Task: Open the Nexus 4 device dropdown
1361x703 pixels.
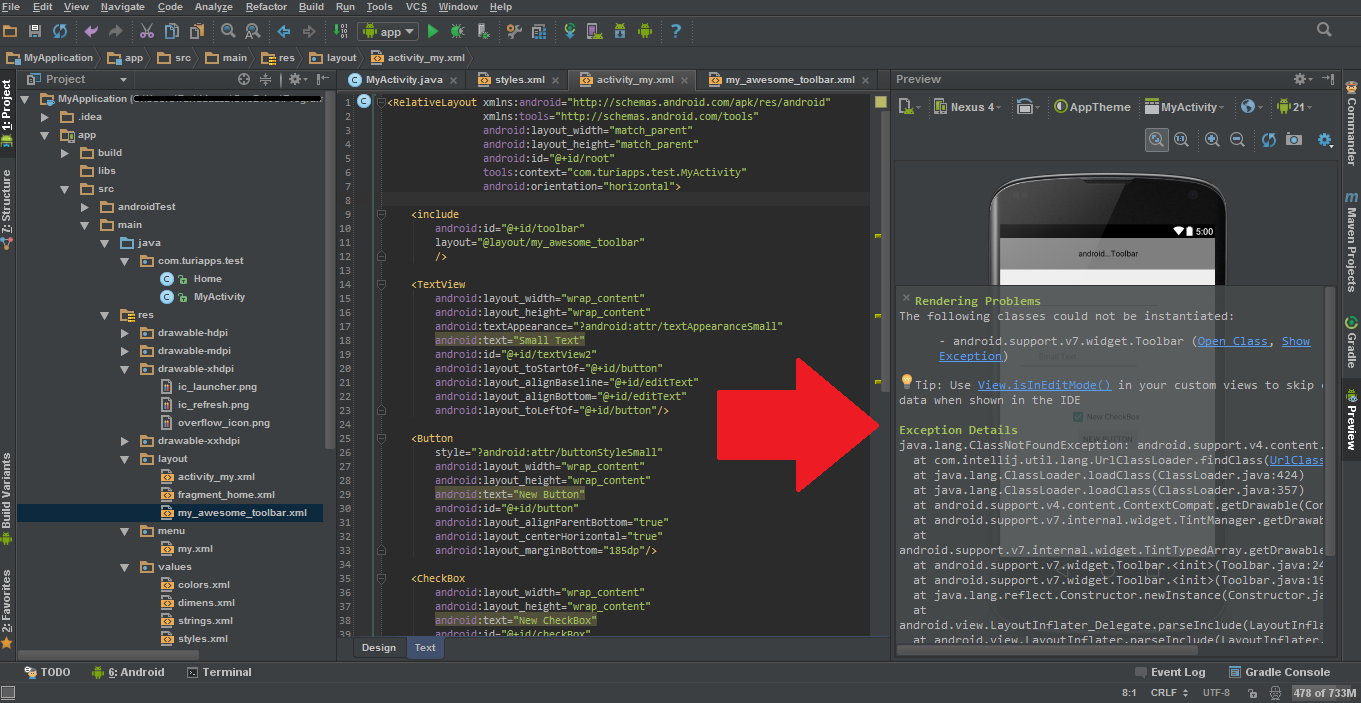Action: [967, 107]
